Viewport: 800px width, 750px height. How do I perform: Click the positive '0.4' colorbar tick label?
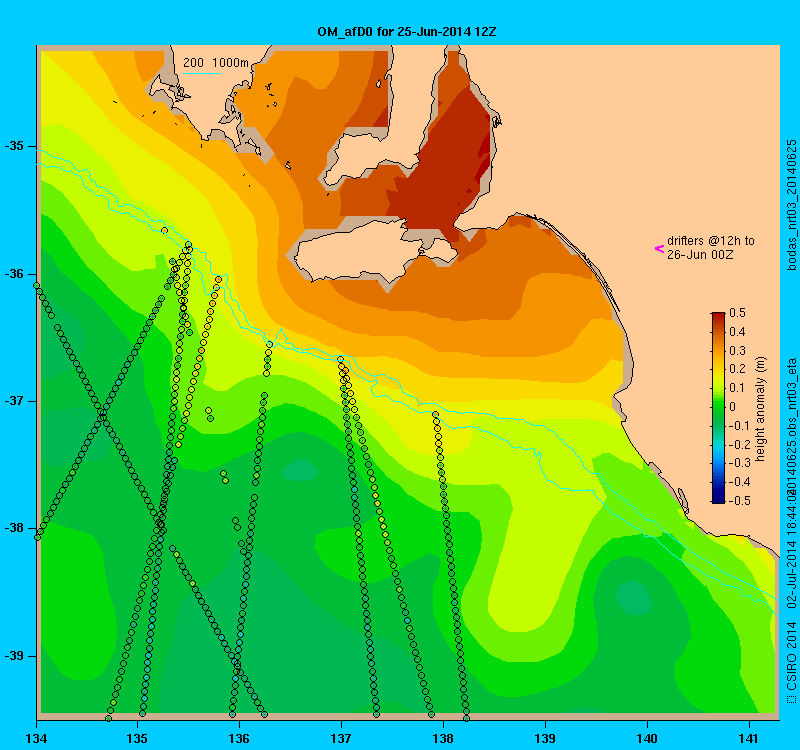738,332
